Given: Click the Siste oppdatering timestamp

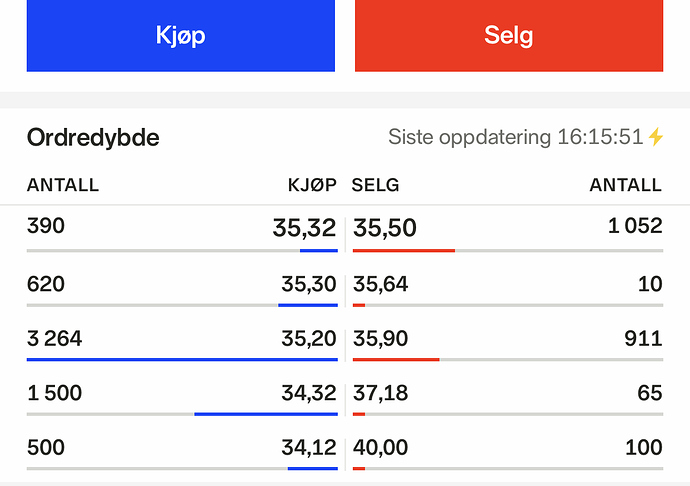Looking at the screenshot, I should click(x=516, y=137).
